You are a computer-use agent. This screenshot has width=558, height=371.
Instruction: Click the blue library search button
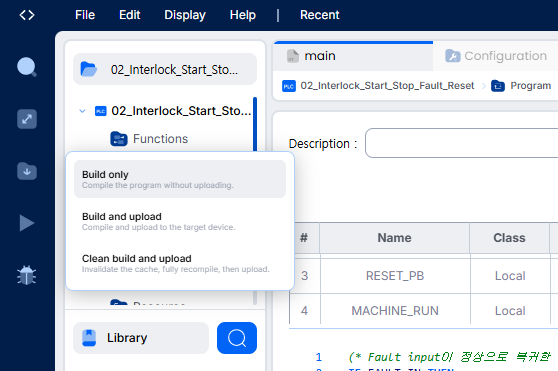[x=237, y=338]
